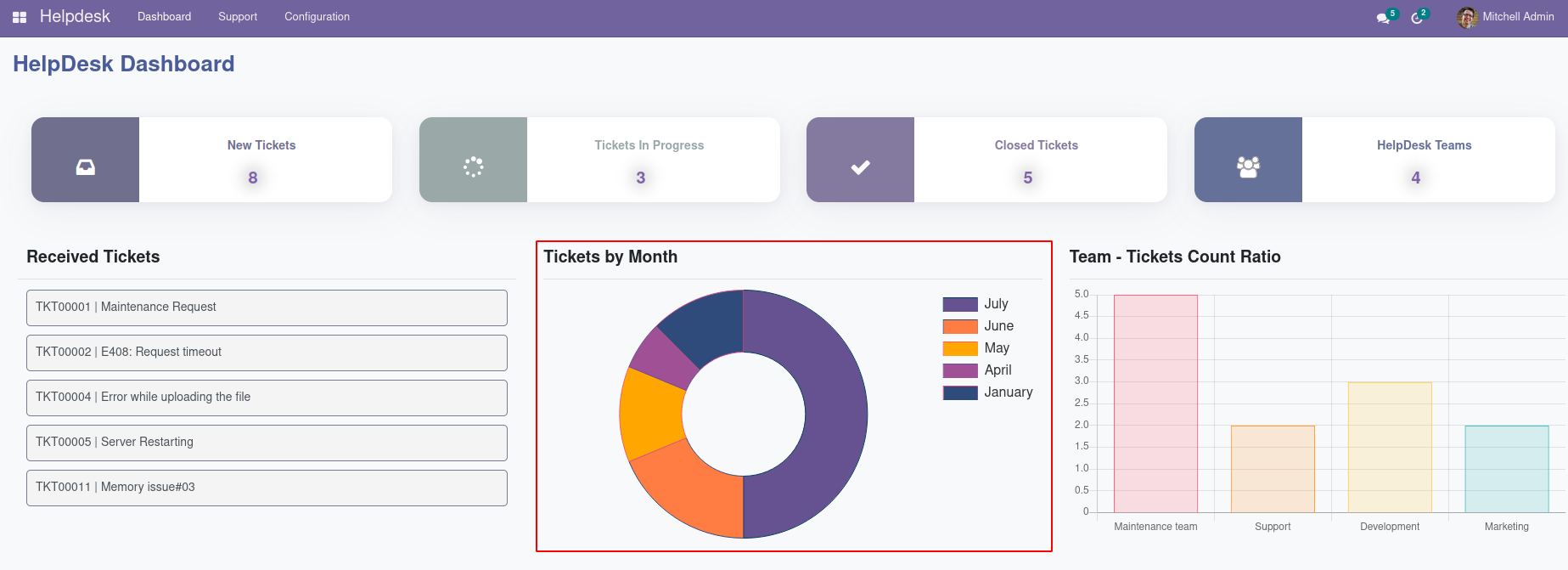Click the Maintenance team bar in chart
Image resolution: width=1568 pixels, height=570 pixels.
click(1155, 404)
